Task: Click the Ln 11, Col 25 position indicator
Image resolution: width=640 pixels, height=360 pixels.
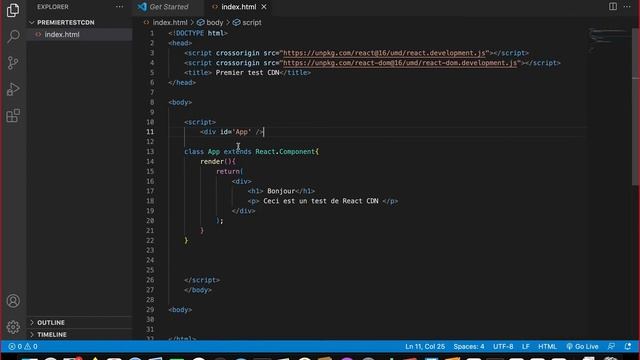Action: click(x=425, y=347)
